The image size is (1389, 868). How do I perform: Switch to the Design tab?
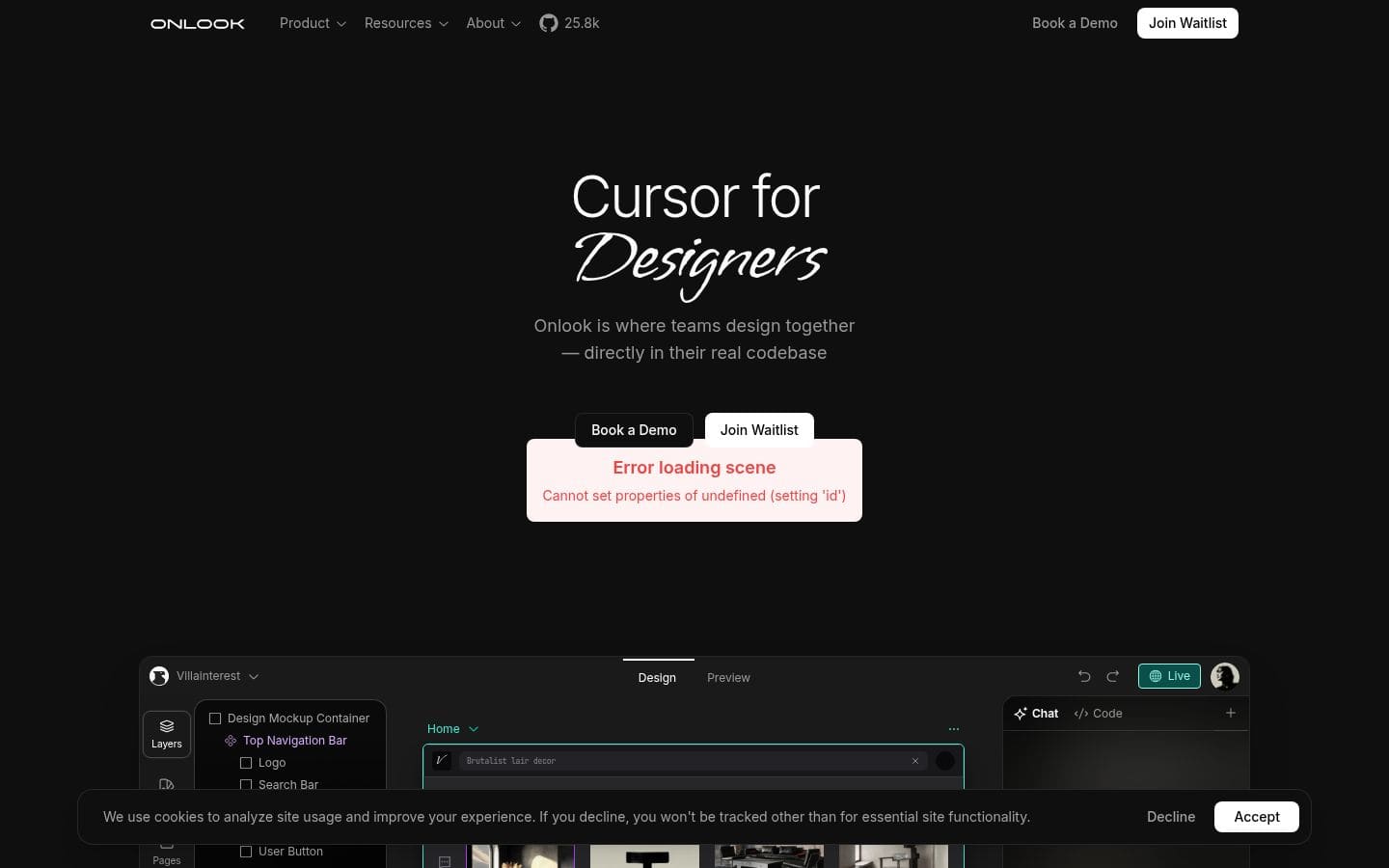coord(657,678)
